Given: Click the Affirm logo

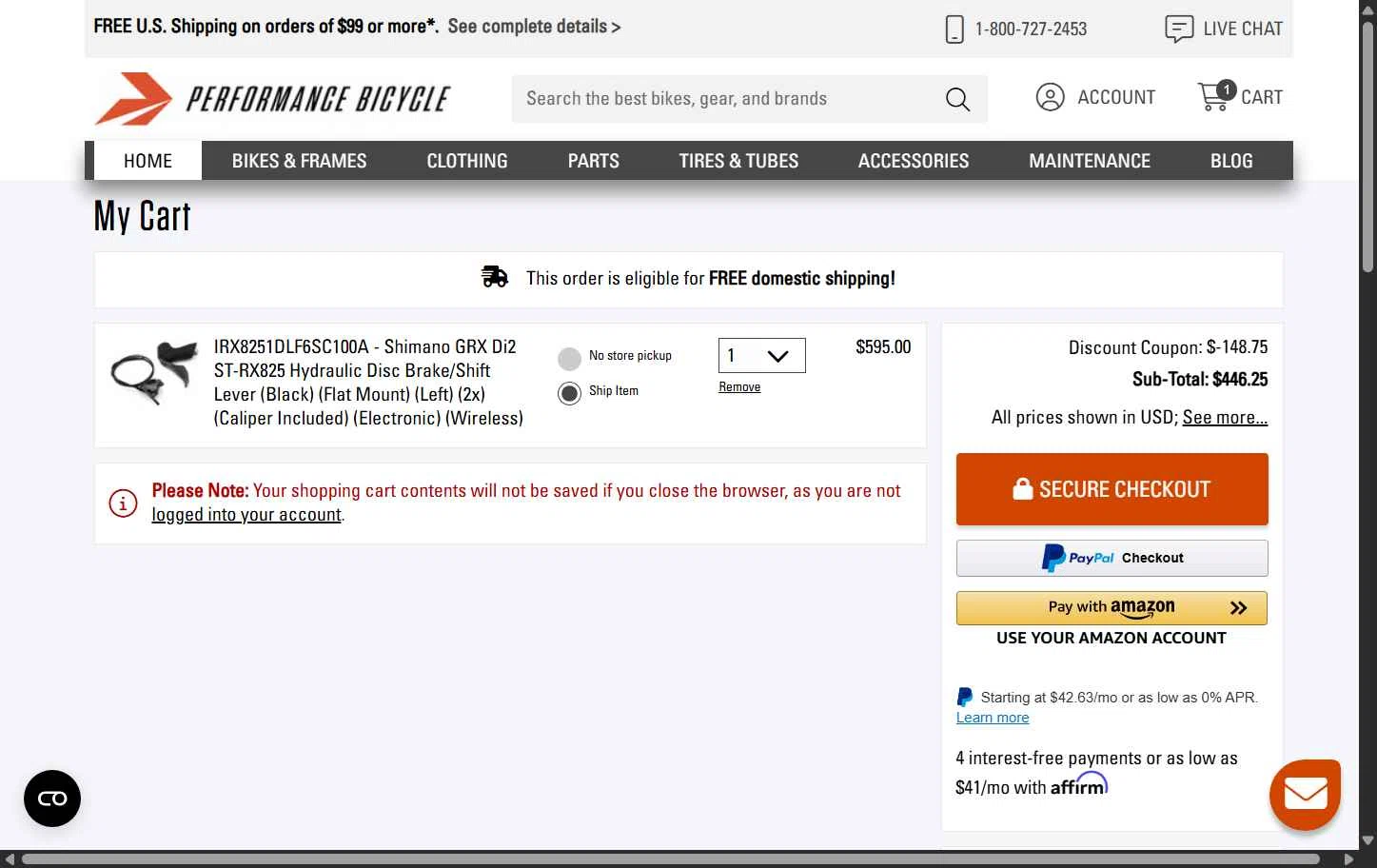Looking at the screenshot, I should tap(1079, 785).
